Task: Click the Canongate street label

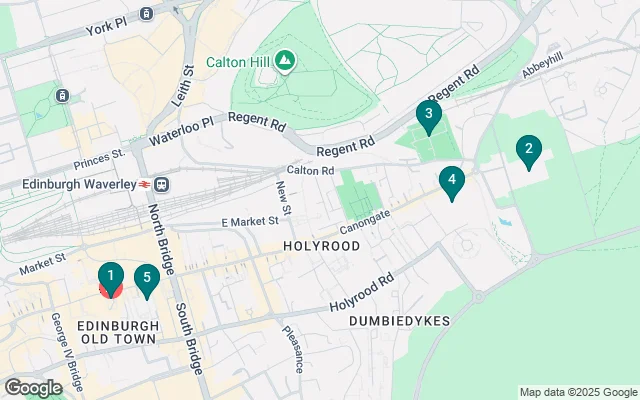Action: point(365,222)
